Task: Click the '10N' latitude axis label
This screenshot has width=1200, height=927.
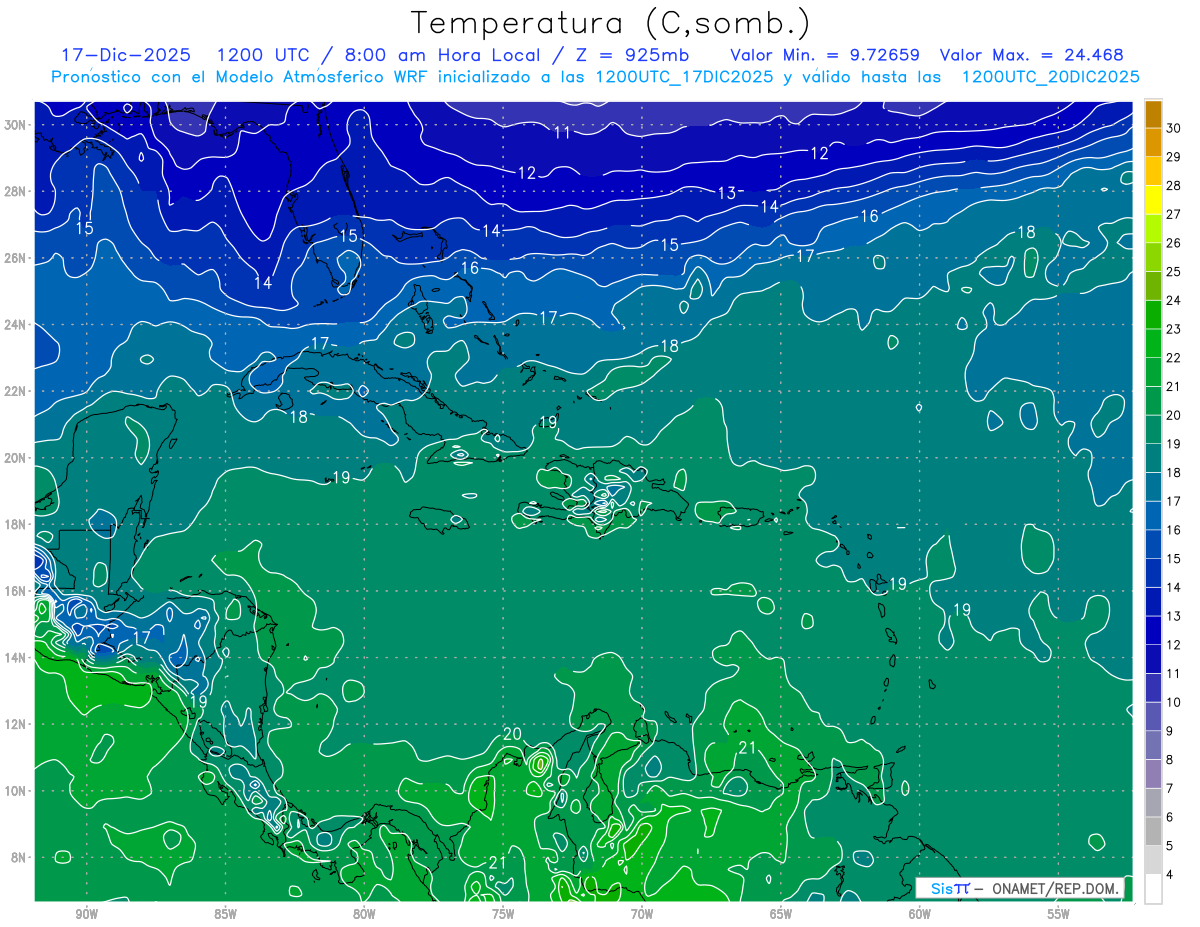Action: 15,790
